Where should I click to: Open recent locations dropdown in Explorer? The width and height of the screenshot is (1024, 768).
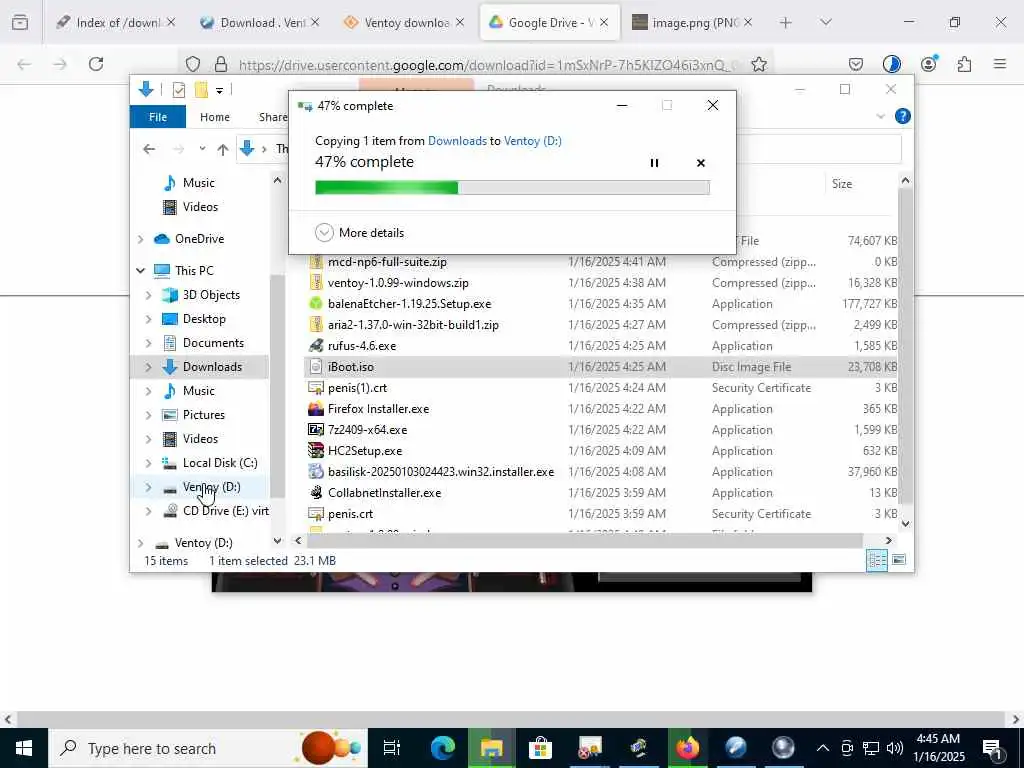click(202, 149)
